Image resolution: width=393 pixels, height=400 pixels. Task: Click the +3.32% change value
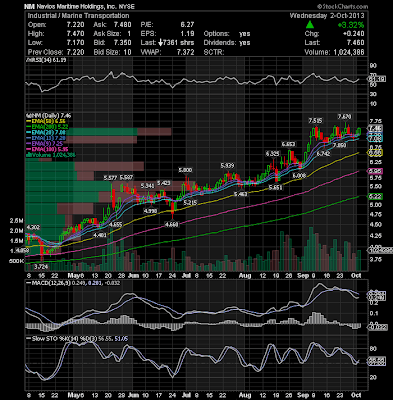point(351,25)
